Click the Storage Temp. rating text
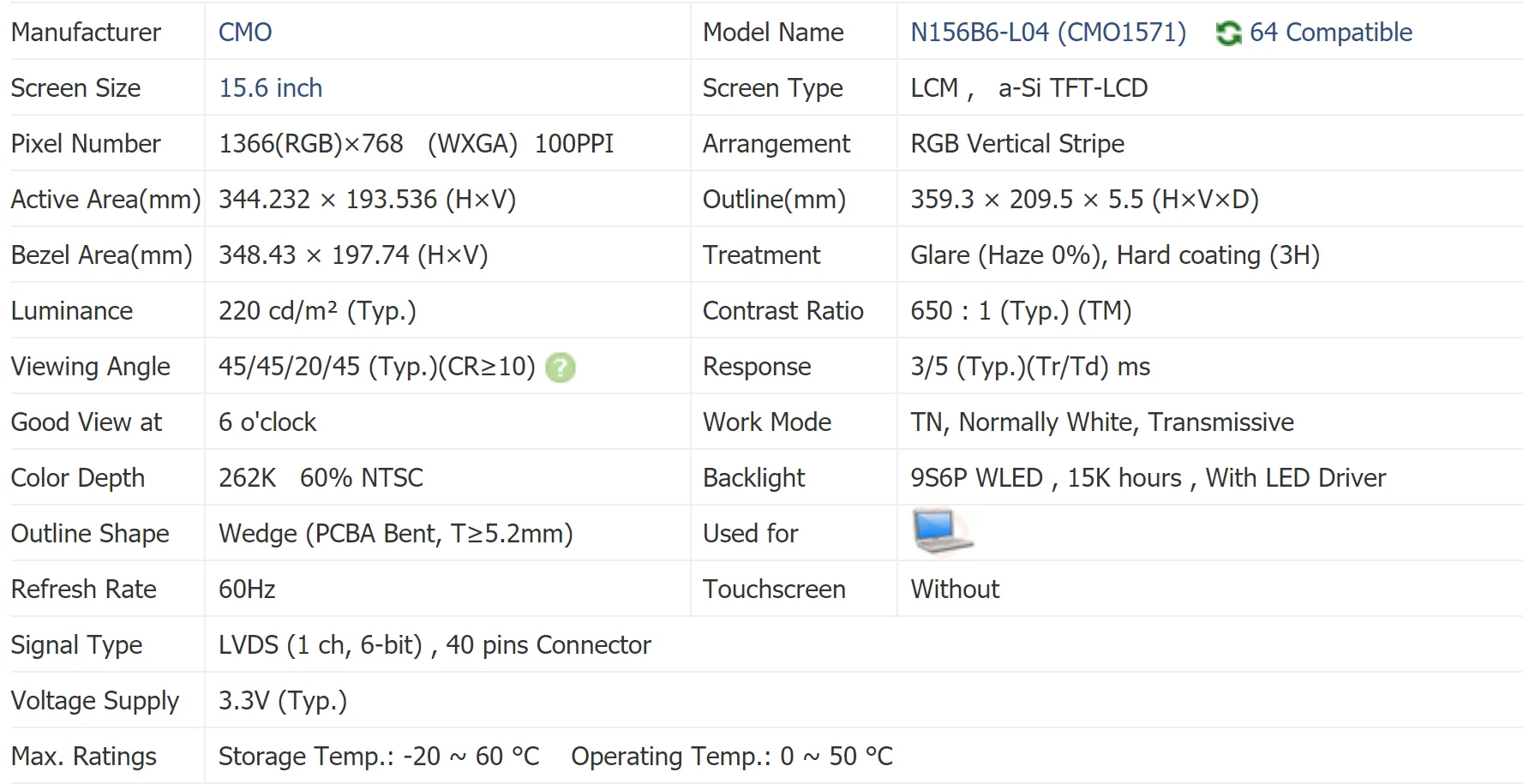The width and height of the screenshot is (1523, 784). click(379, 757)
